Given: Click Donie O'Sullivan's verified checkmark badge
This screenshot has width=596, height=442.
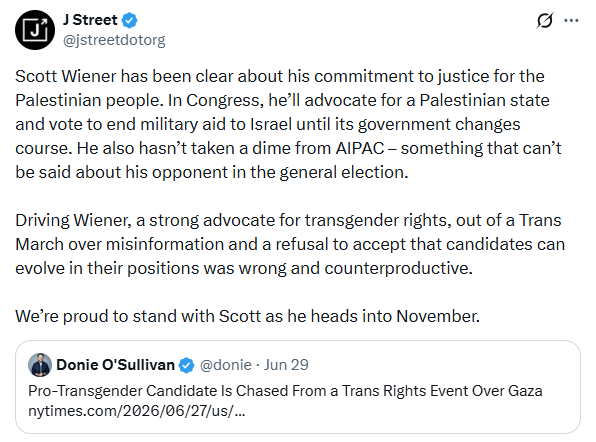Looking at the screenshot, I should [x=186, y=365].
